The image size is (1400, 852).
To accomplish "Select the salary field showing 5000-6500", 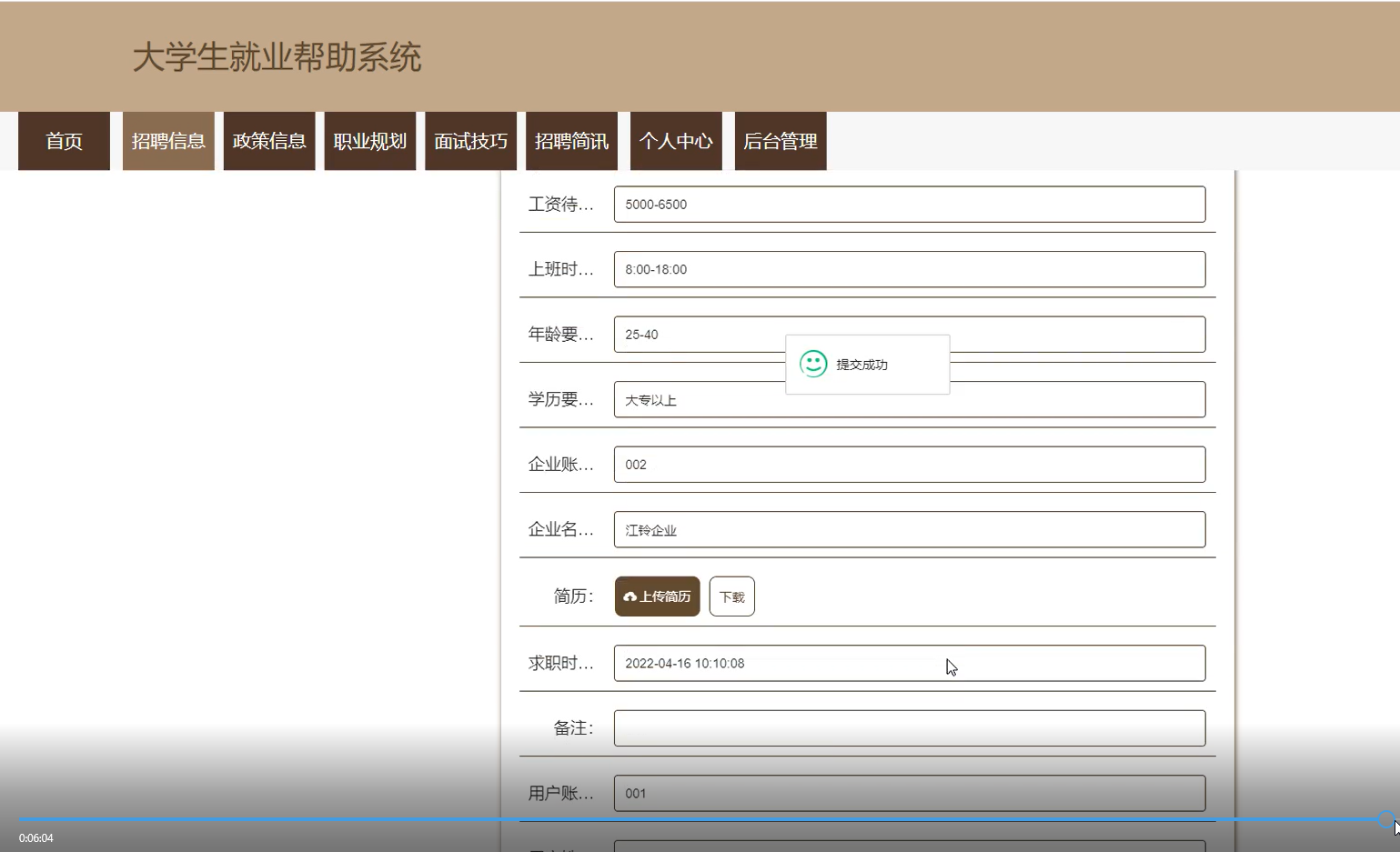I will (x=909, y=204).
